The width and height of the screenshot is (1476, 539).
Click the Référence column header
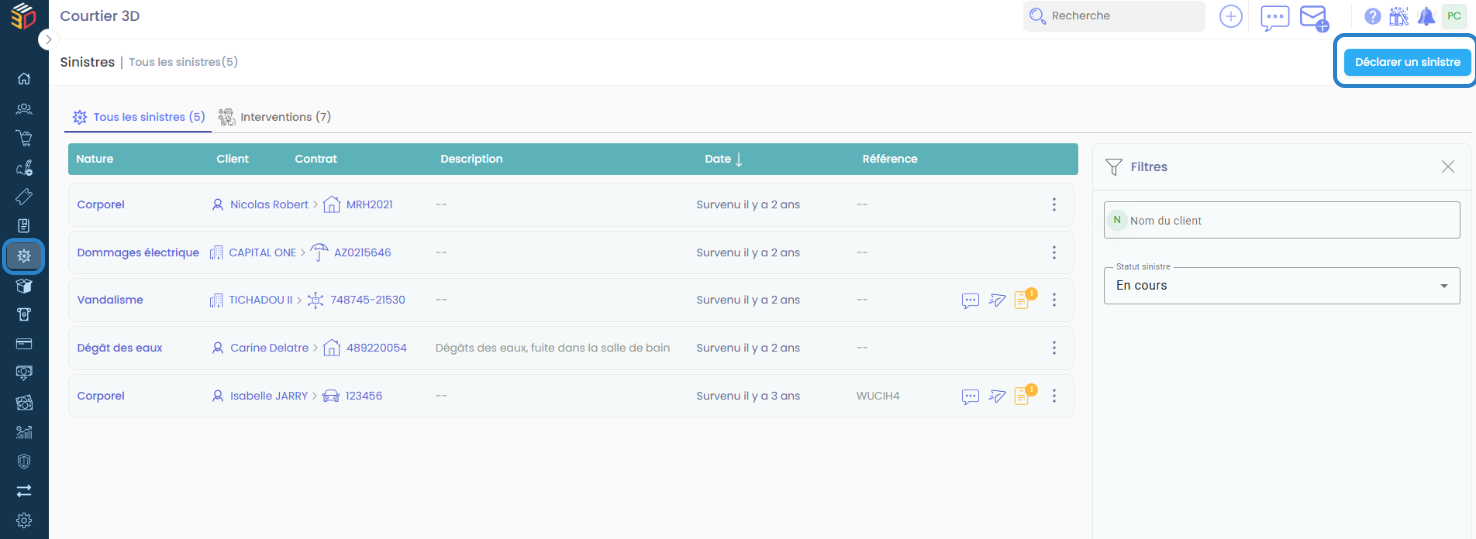click(890, 159)
